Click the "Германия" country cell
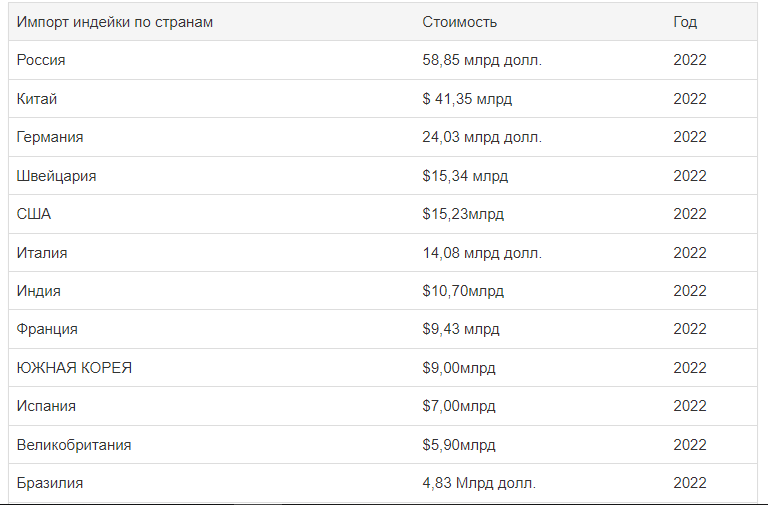 [x=50, y=137]
